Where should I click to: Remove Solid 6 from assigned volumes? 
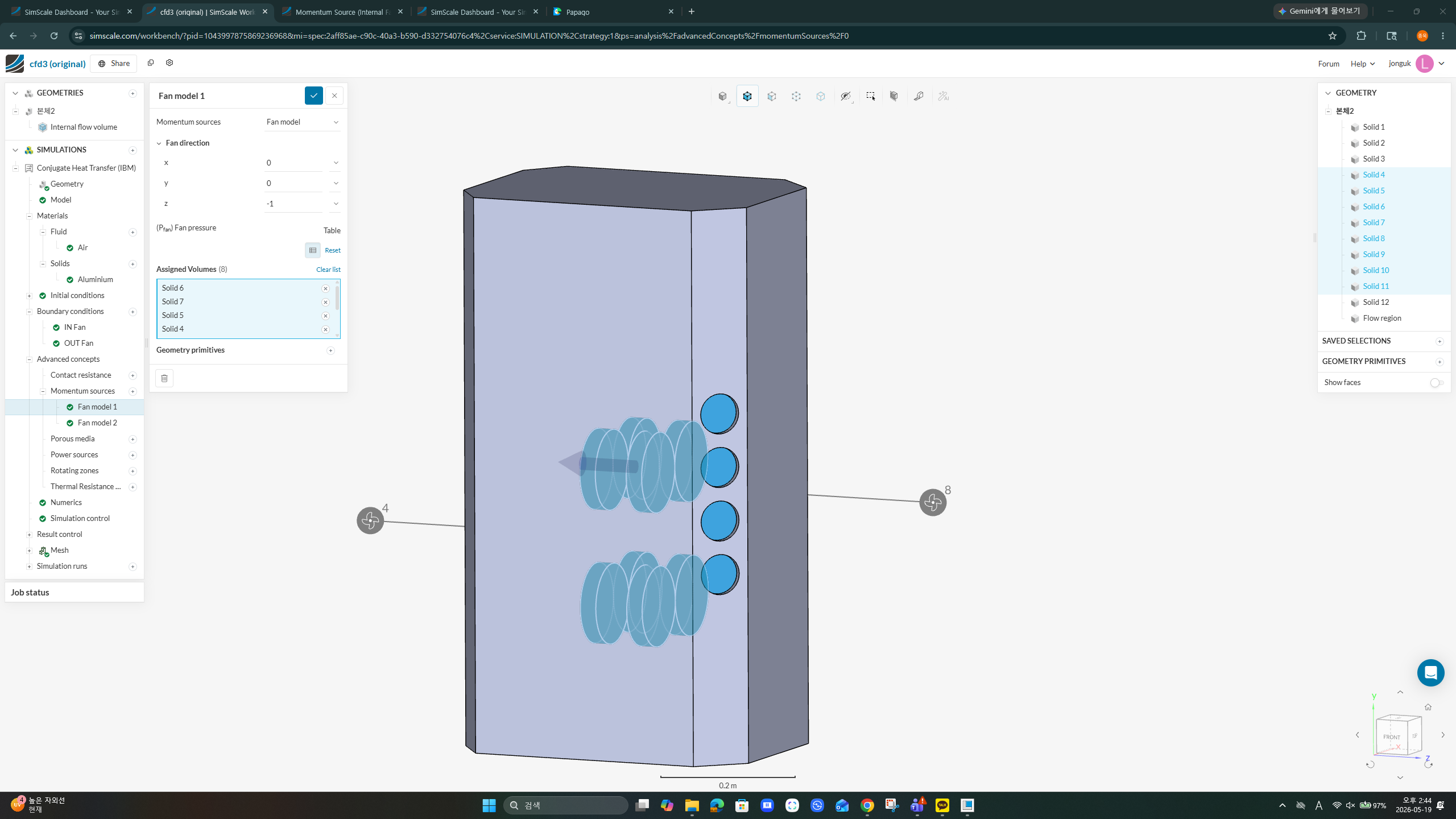pyautogui.click(x=325, y=288)
